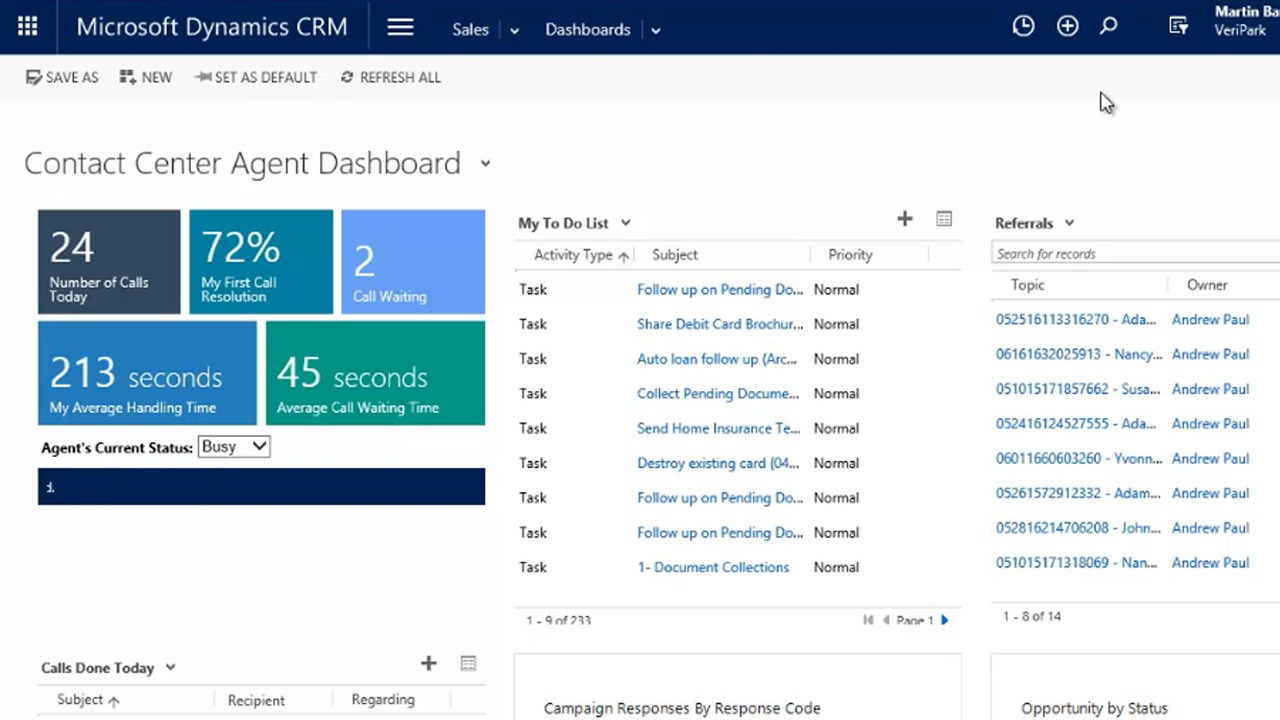Click the quick create plus icon
Image resolution: width=1280 pixels, height=720 pixels.
point(1068,27)
